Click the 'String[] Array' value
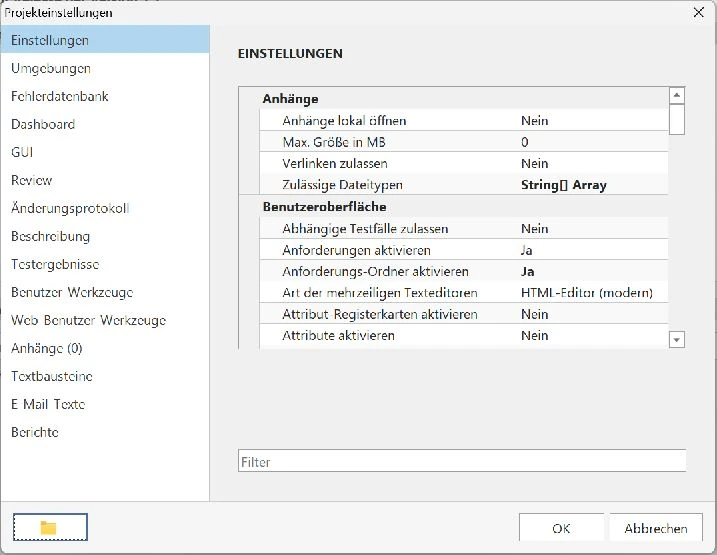Viewport: 717px width, 555px height. [x=564, y=185]
